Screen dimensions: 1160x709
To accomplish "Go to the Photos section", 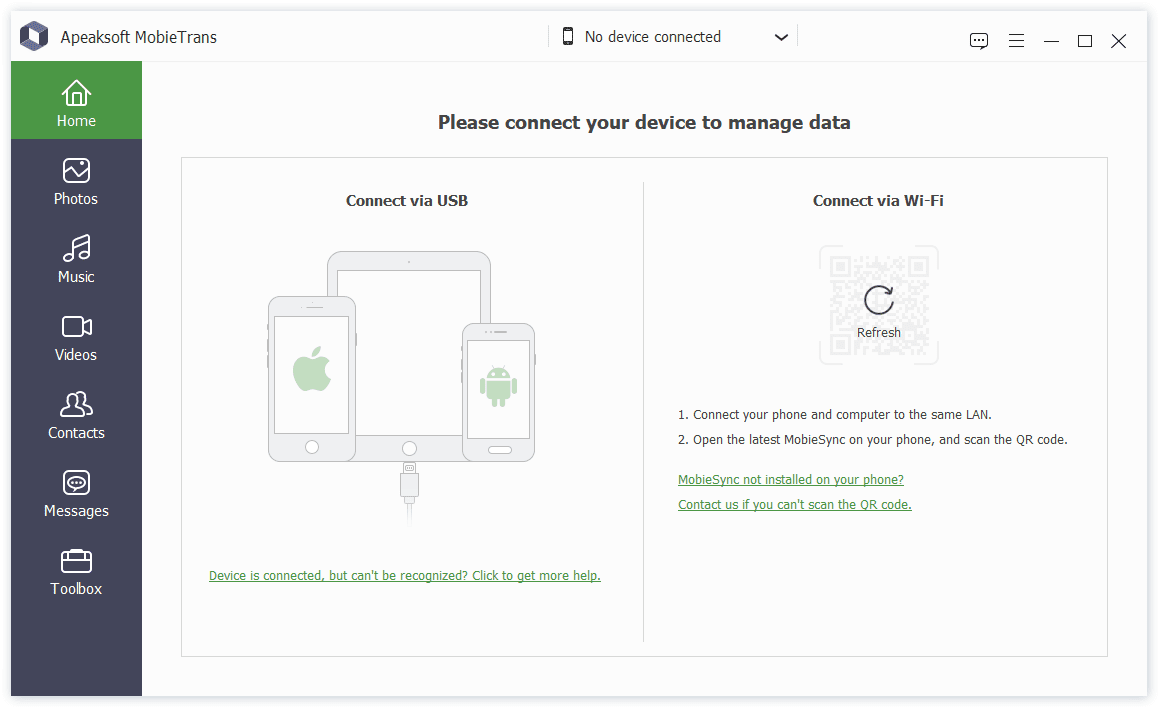I will tap(76, 182).
